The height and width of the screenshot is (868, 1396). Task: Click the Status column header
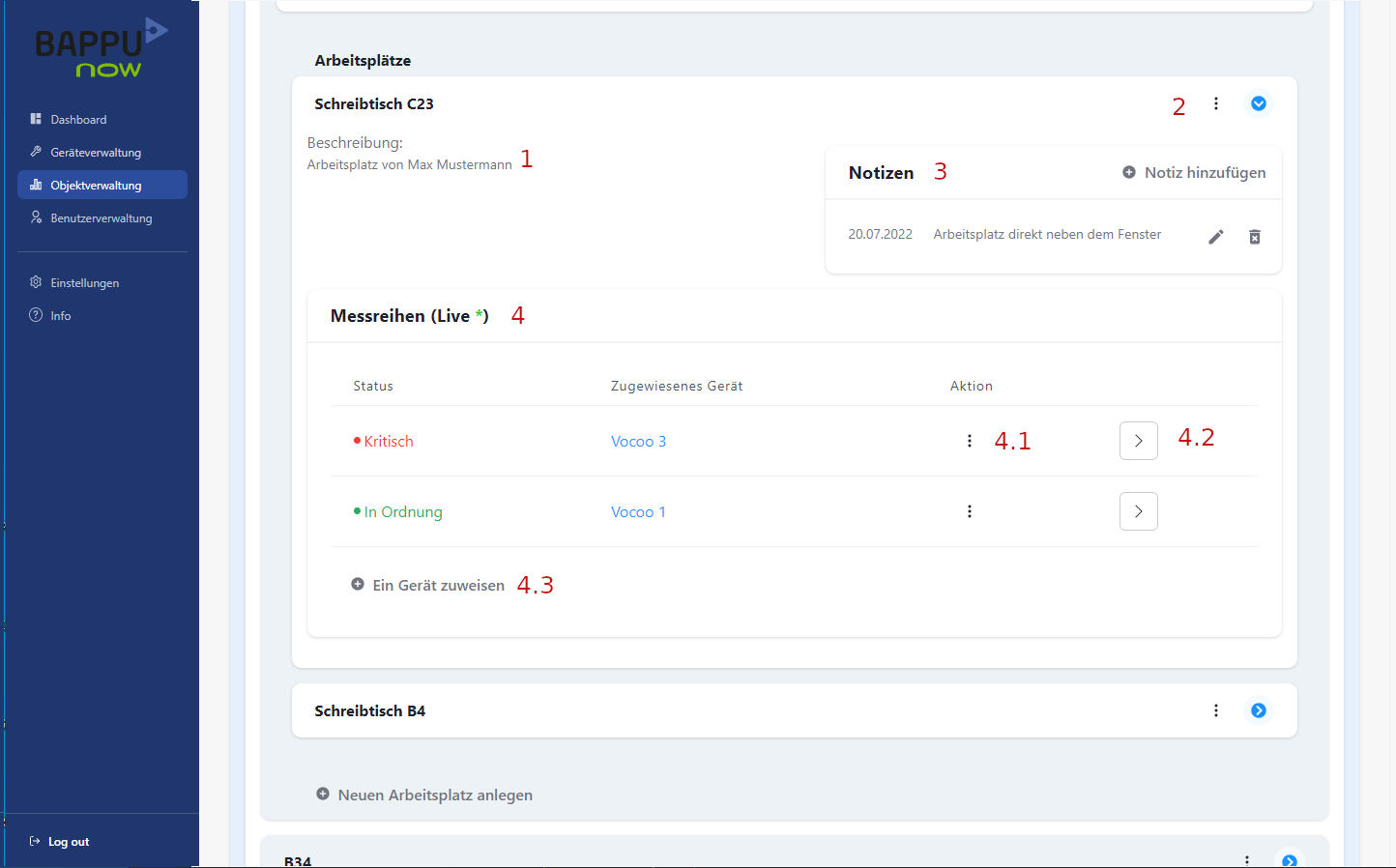coord(373,386)
